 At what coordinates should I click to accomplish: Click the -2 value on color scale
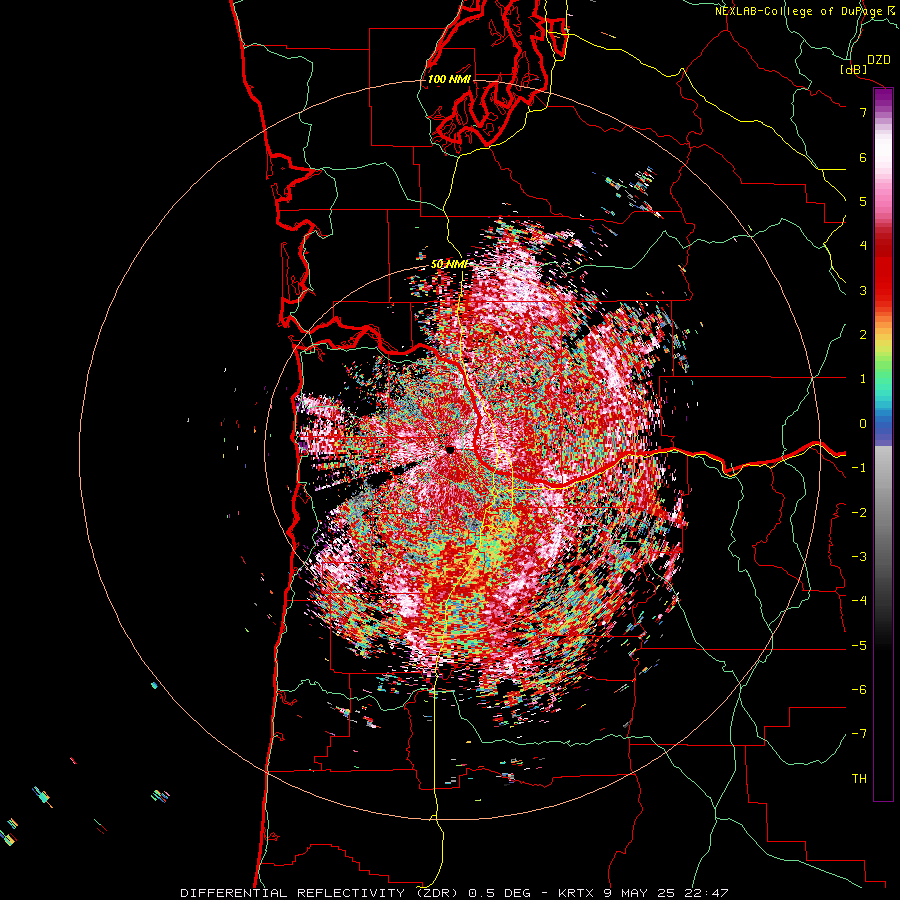click(x=859, y=512)
